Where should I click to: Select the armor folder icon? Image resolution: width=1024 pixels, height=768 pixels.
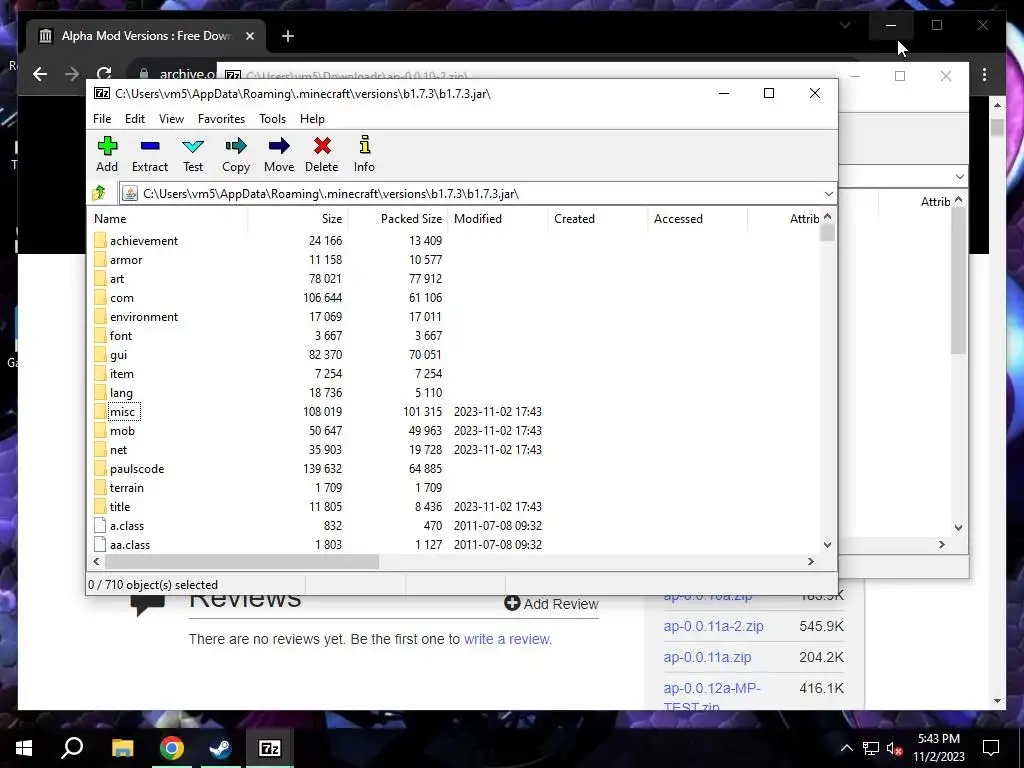(100, 259)
